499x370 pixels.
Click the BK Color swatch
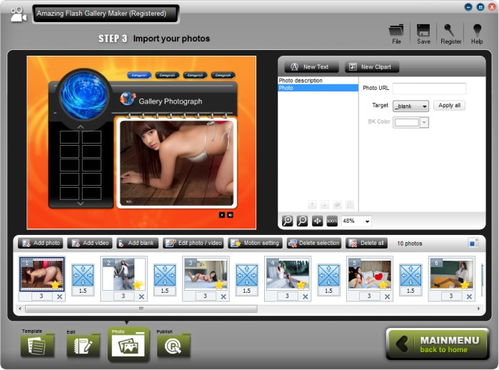[x=407, y=122]
